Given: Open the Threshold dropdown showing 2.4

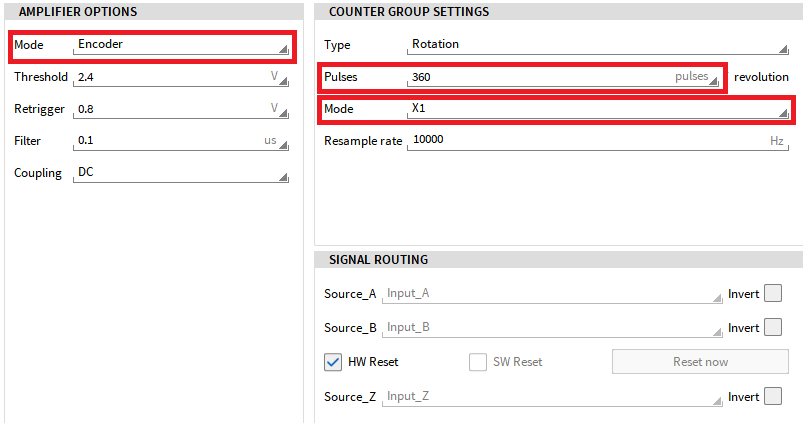Looking at the screenshot, I should click(180, 77).
